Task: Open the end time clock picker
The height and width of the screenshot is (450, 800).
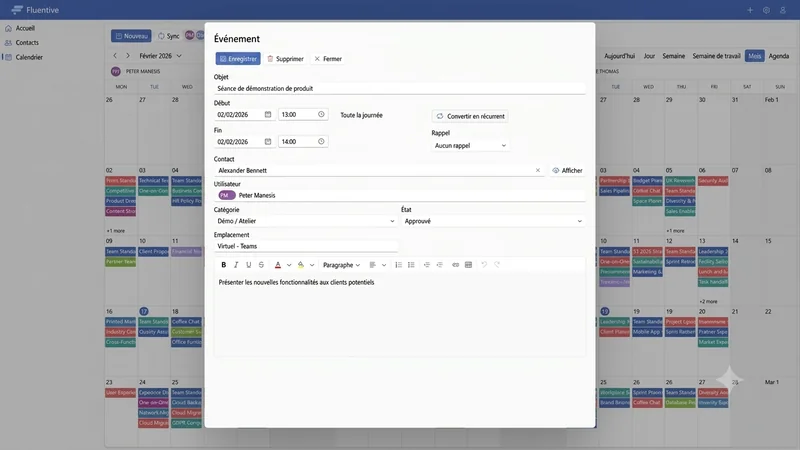Action: [x=321, y=141]
